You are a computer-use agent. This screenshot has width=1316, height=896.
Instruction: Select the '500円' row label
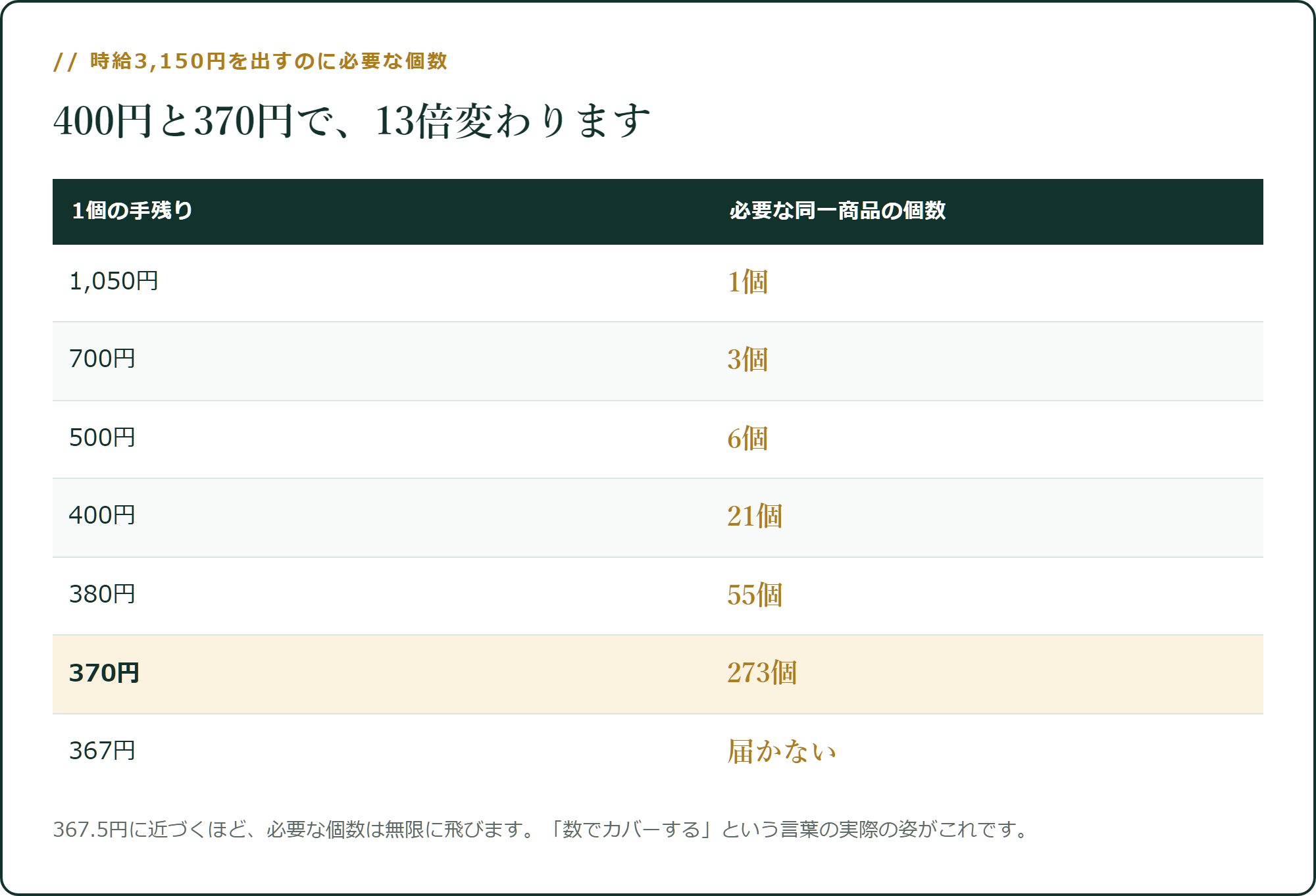[102, 438]
